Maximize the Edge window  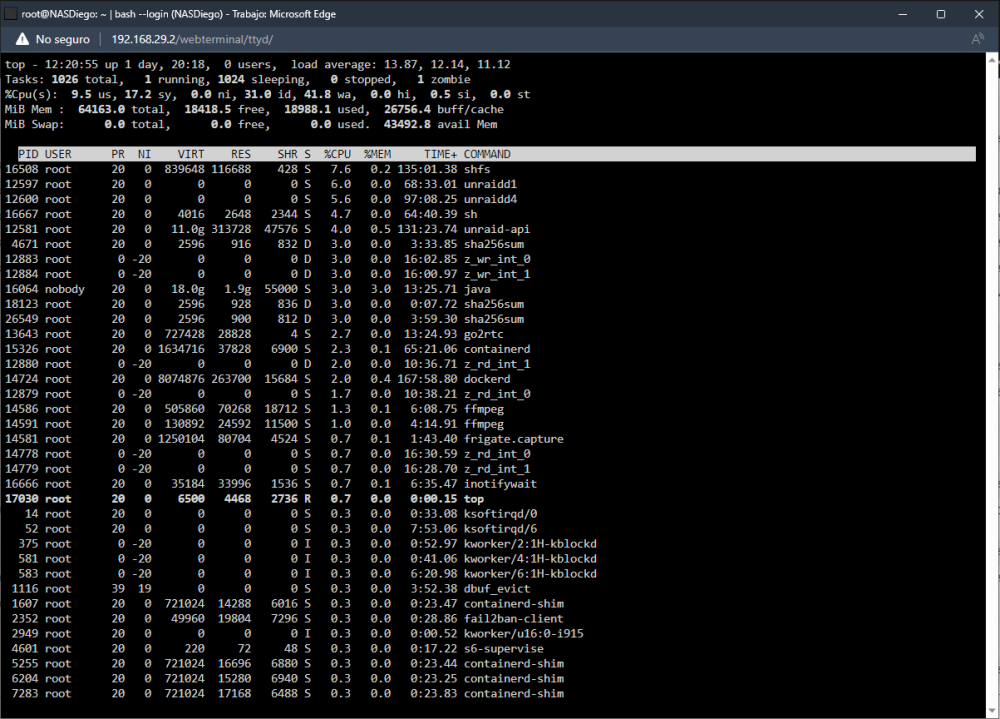click(x=941, y=13)
